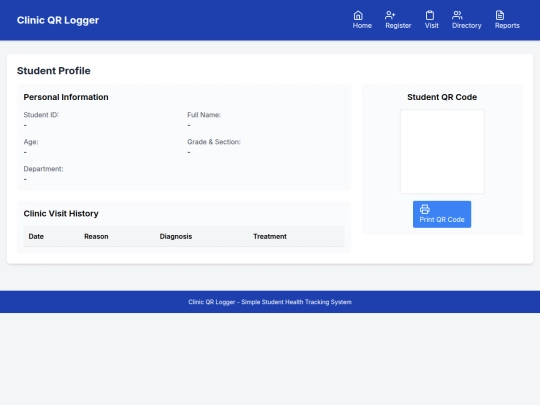Click the empty student QR code box

(x=442, y=152)
